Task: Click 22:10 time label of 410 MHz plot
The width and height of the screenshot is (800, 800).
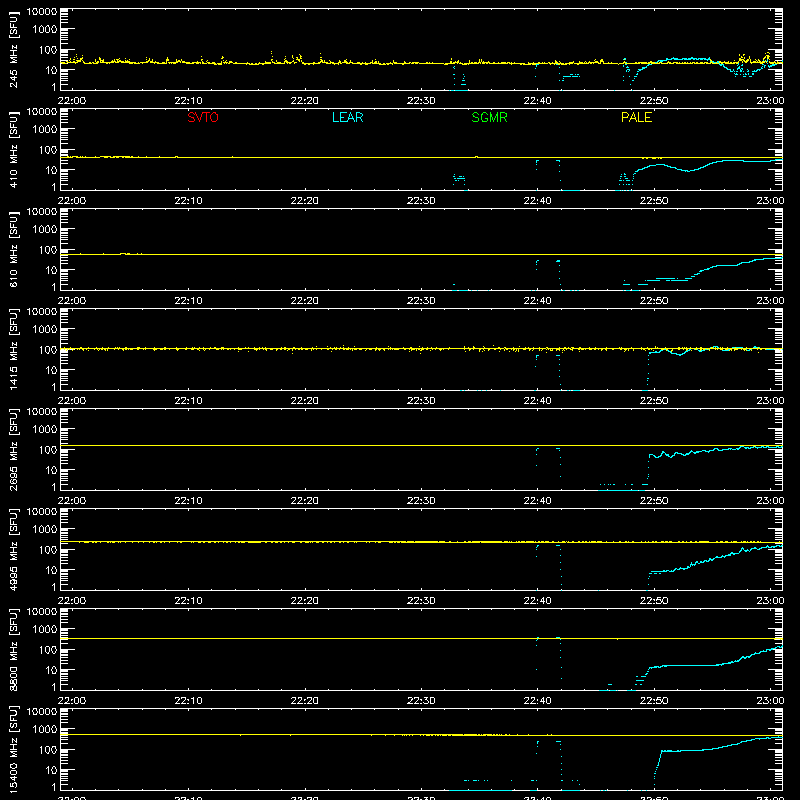Action: [188, 201]
